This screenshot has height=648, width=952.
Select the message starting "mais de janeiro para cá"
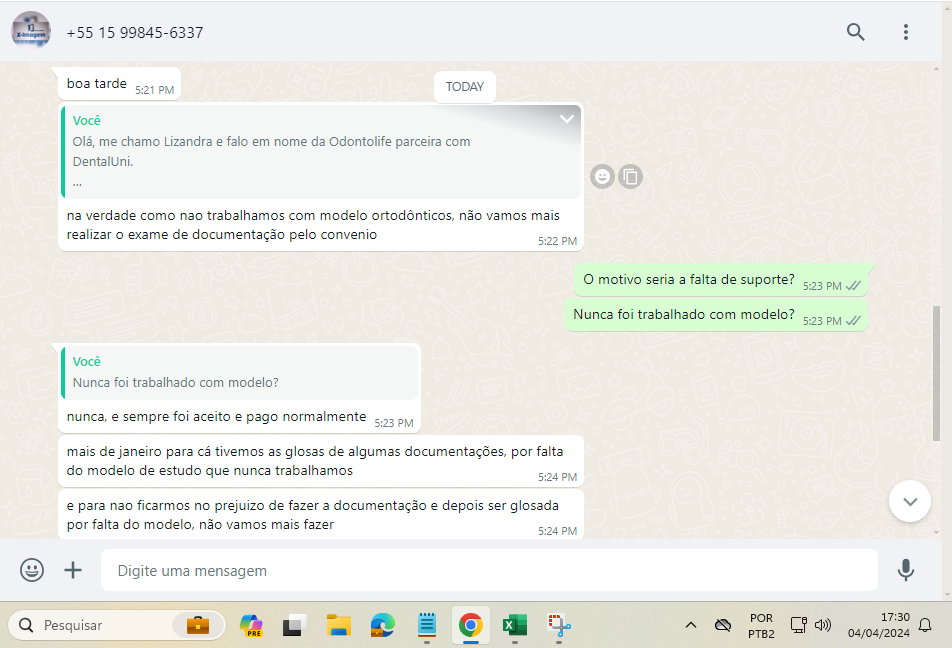click(321, 461)
